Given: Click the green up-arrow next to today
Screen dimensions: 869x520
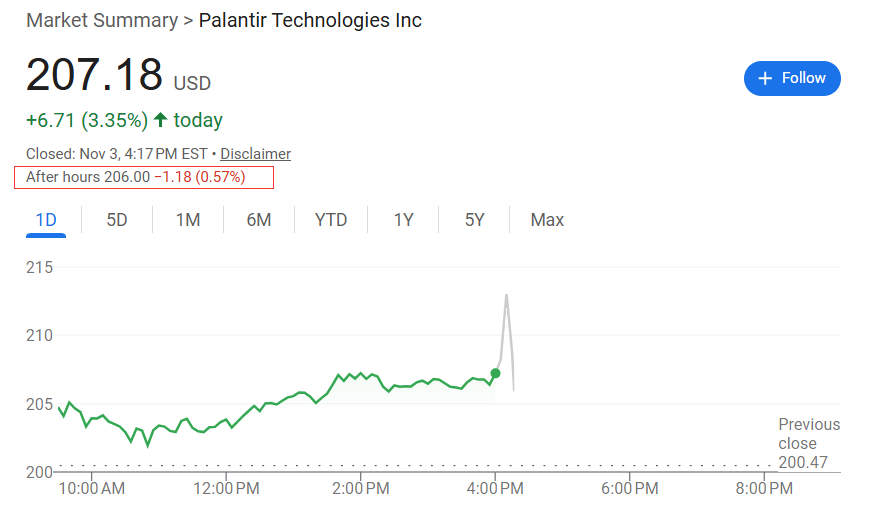Looking at the screenshot, I should tap(161, 121).
